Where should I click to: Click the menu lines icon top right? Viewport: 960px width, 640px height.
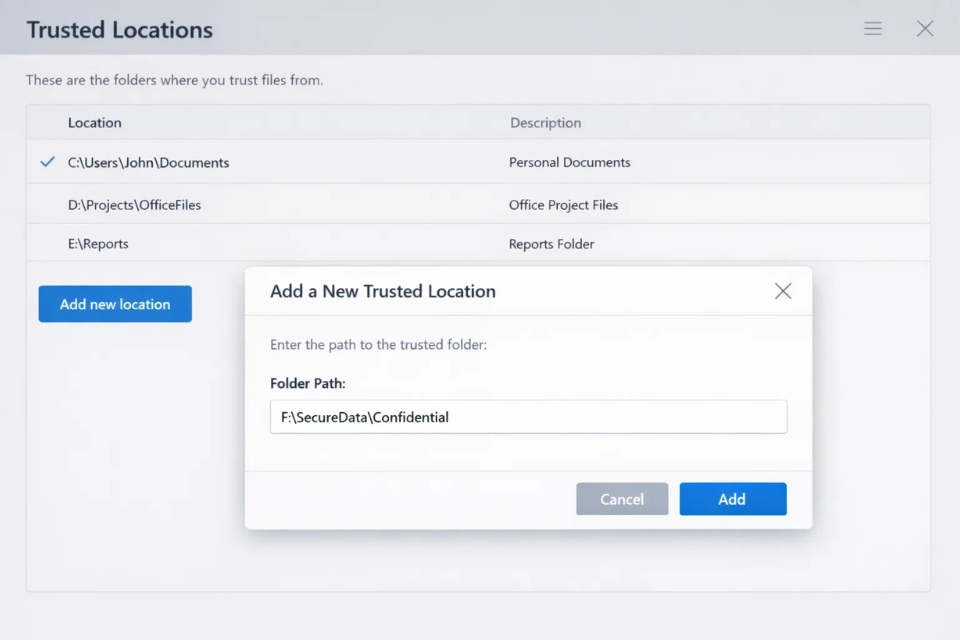(x=873, y=28)
